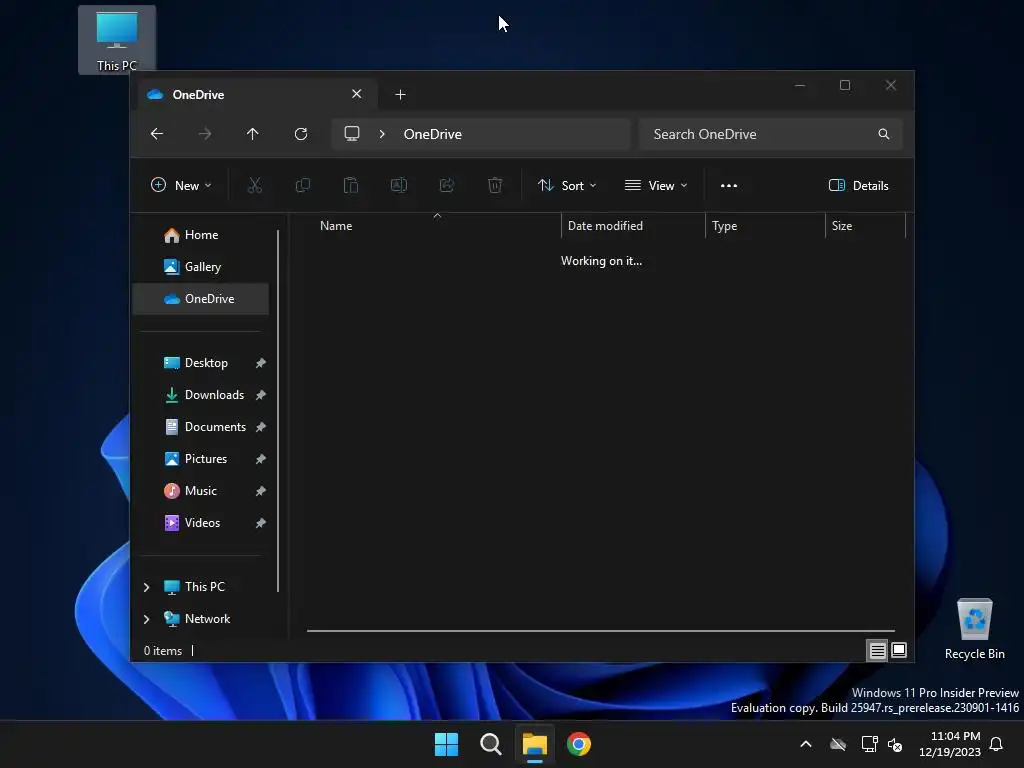Open taskbar Search
Viewport: 1024px width, 768px height.
pyautogui.click(x=490, y=744)
